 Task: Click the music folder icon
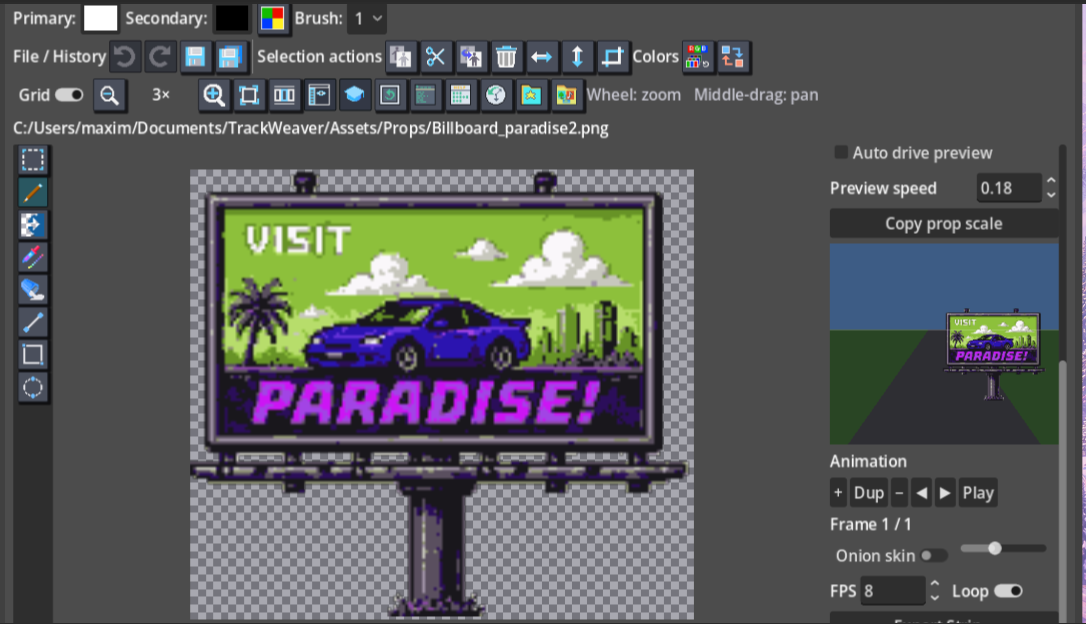pyautogui.click(x=567, y=95)
